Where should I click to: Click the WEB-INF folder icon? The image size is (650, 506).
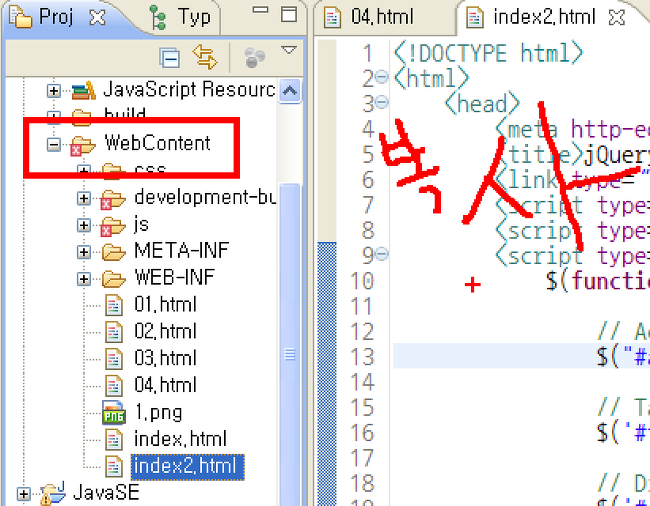point(114,278)
